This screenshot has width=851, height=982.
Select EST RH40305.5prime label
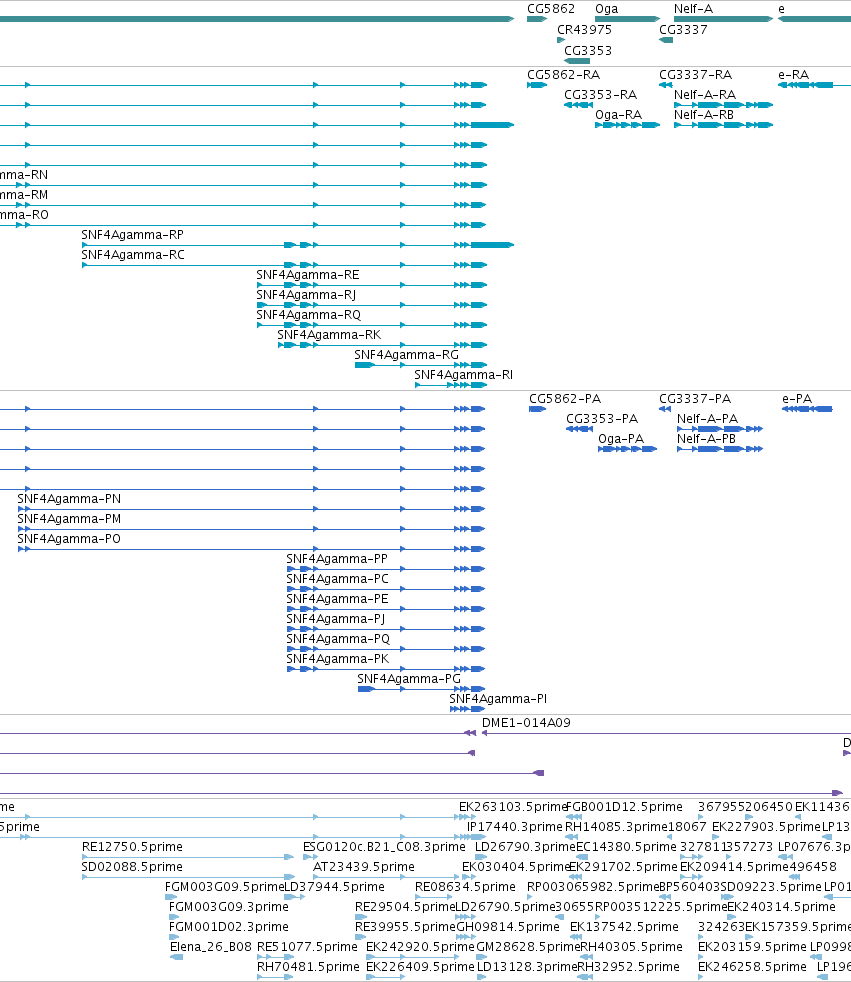click(631, 948)
